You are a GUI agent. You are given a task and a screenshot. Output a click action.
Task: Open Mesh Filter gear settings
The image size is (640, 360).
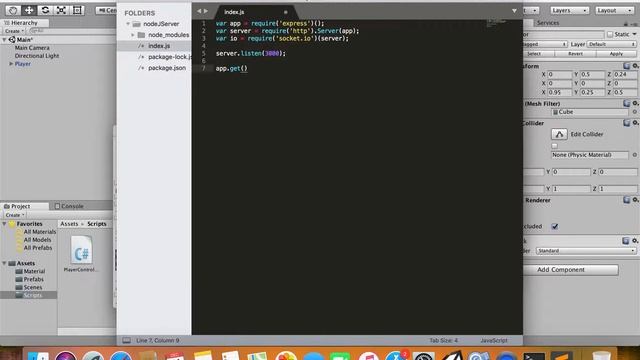tap(636, 103)
